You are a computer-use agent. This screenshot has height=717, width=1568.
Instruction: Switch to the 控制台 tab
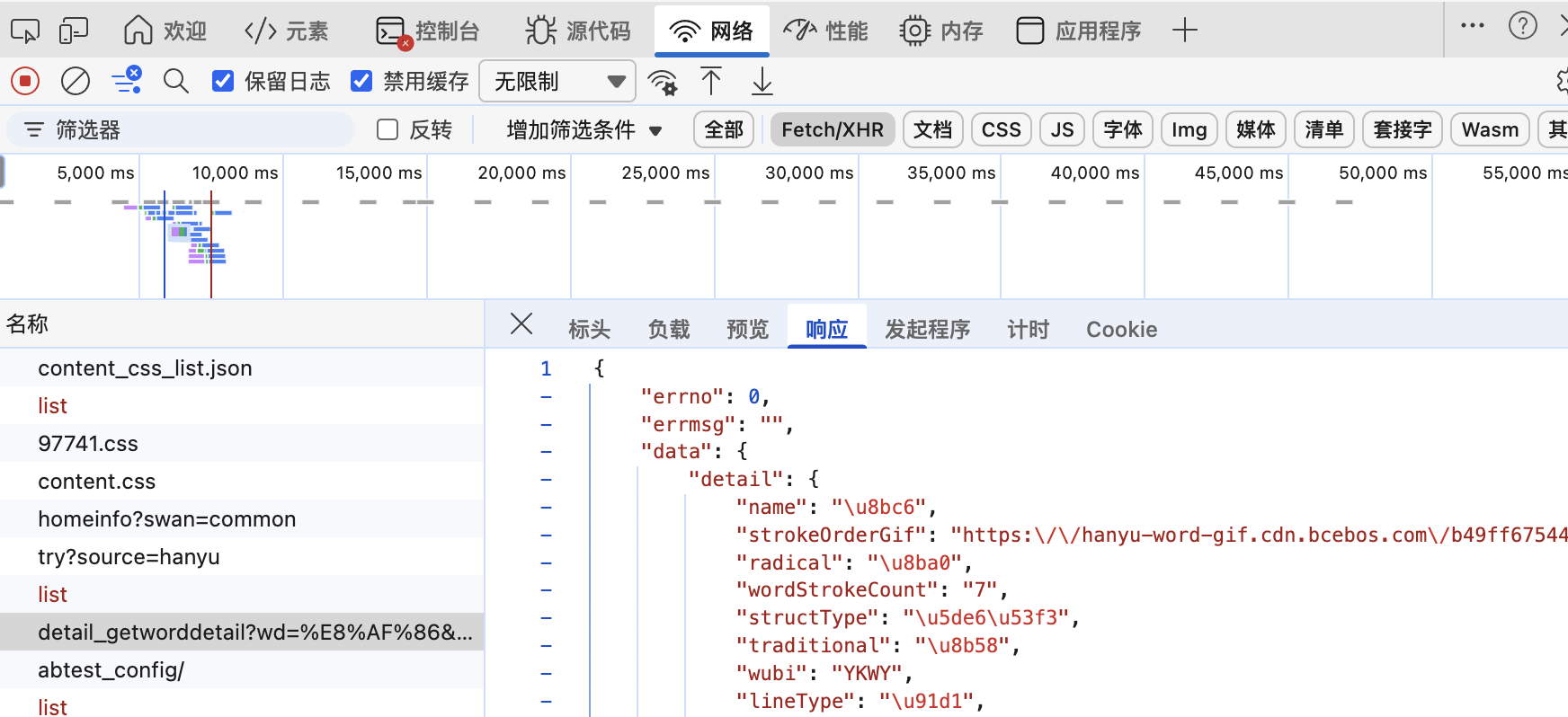click(429, 31)
